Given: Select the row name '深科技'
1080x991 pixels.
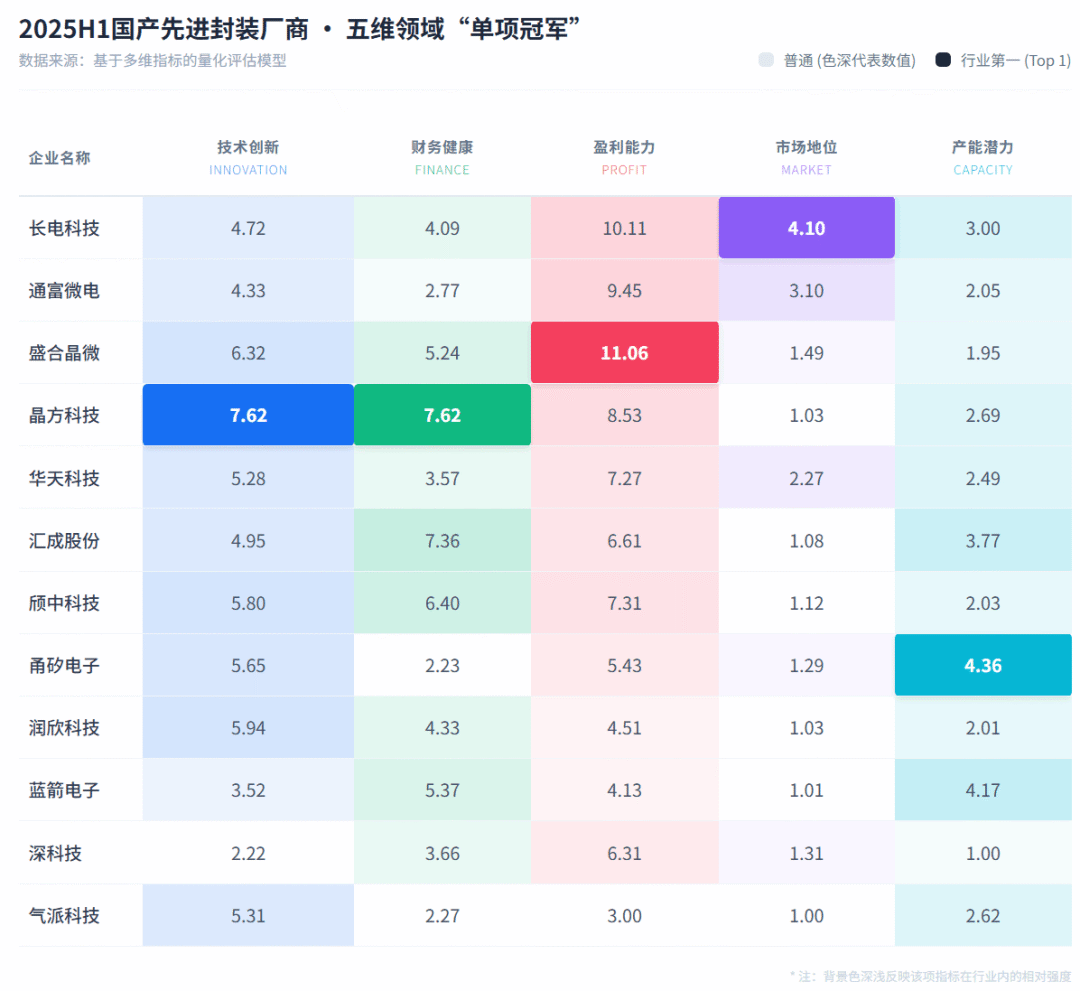Looking at the screenshot, I should [55, 853].
